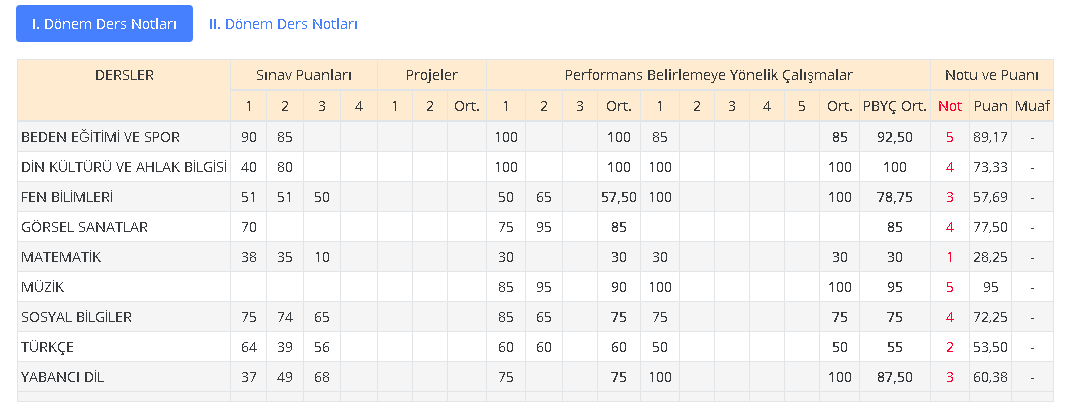The image size is (1070, 418).
Task: Click the Sınav Puanları header
Action: pyautogui.click(x=304, y=75)
